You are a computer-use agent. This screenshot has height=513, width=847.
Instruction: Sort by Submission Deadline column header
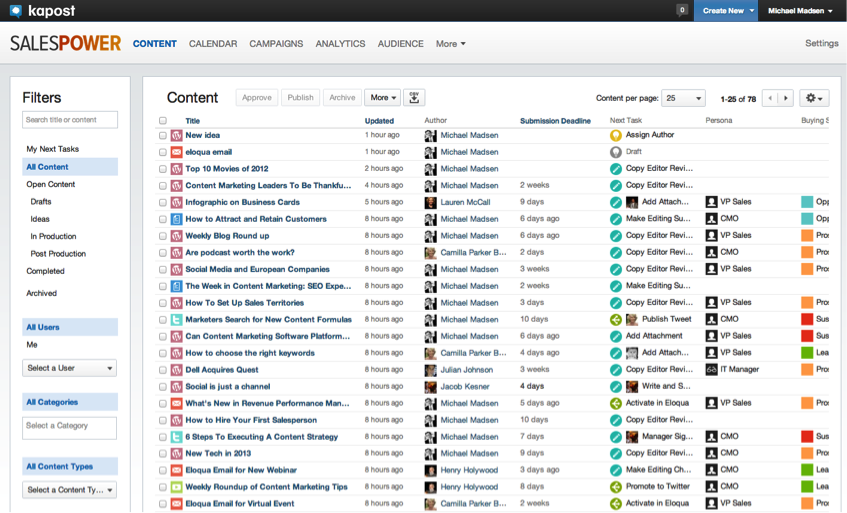click(555, 121)
